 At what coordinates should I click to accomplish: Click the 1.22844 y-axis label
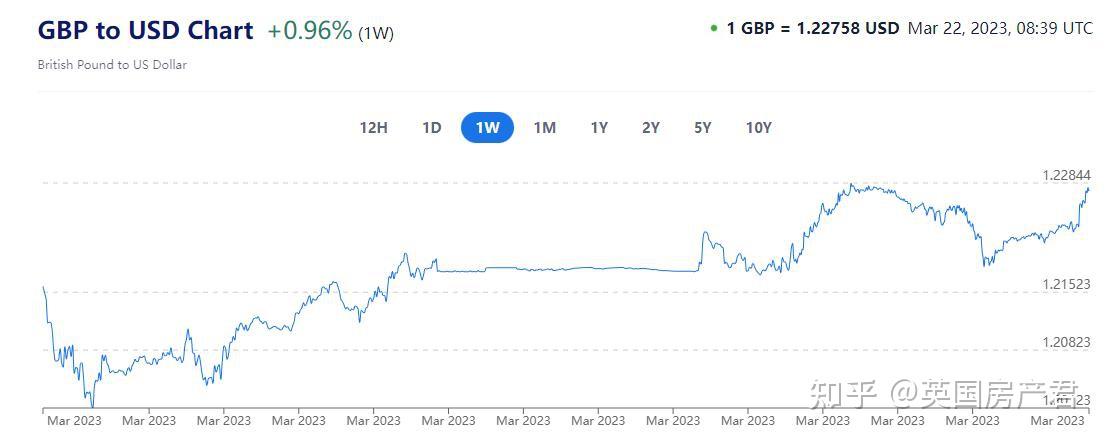pos(1067,175)
